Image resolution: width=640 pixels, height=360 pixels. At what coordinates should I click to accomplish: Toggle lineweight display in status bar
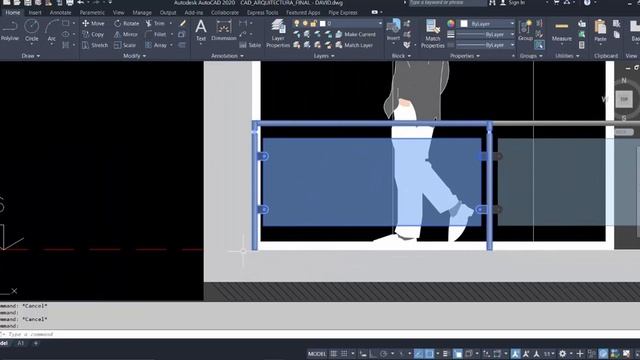(x=445, y=354)
